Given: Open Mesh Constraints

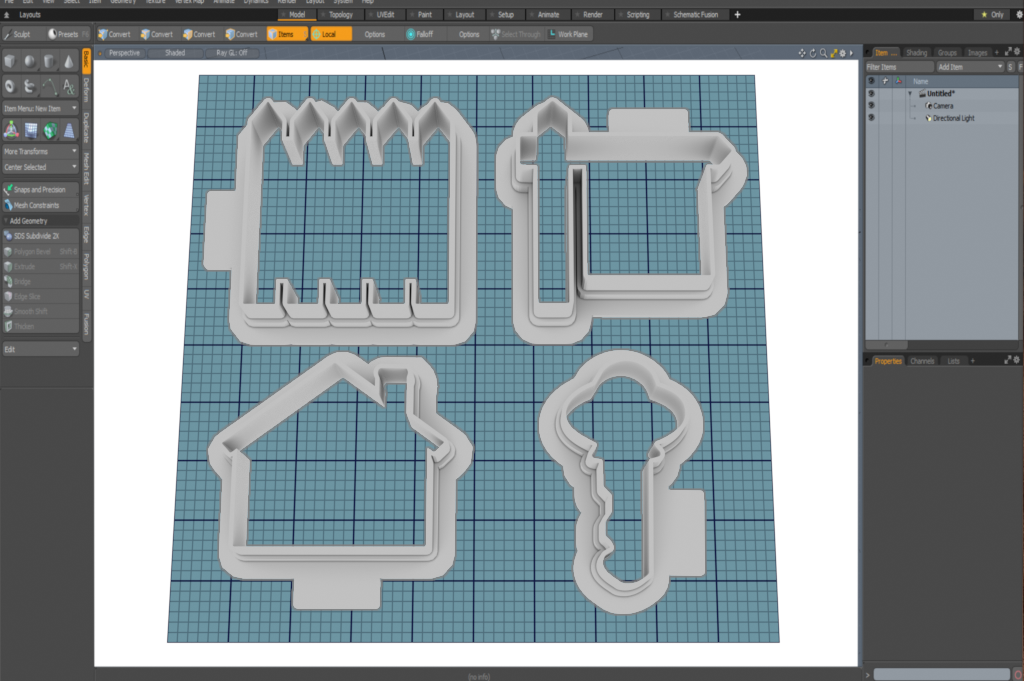Looking at the screenshot, I should click(40, 205).
